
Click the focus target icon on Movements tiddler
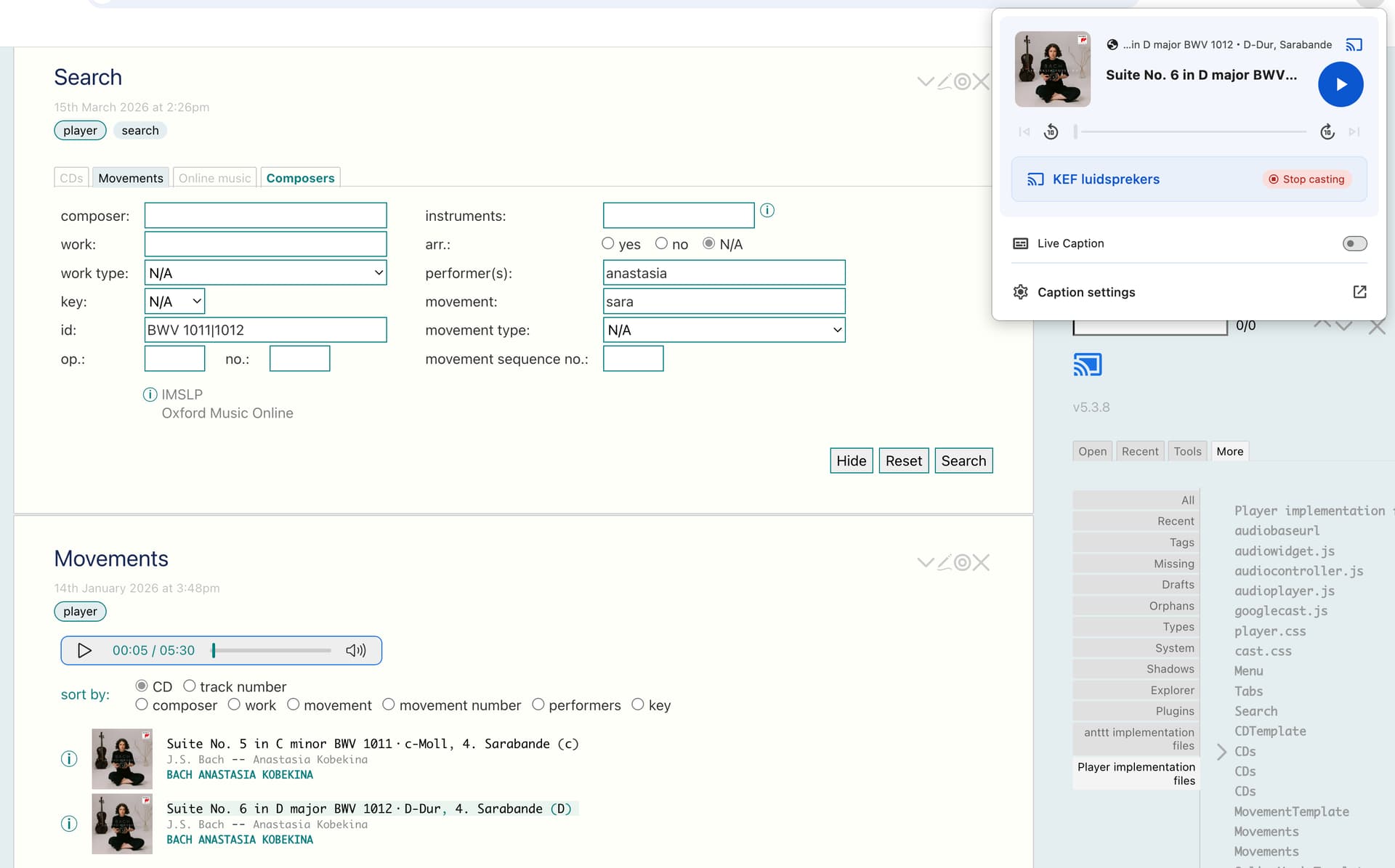click(962, 562)
